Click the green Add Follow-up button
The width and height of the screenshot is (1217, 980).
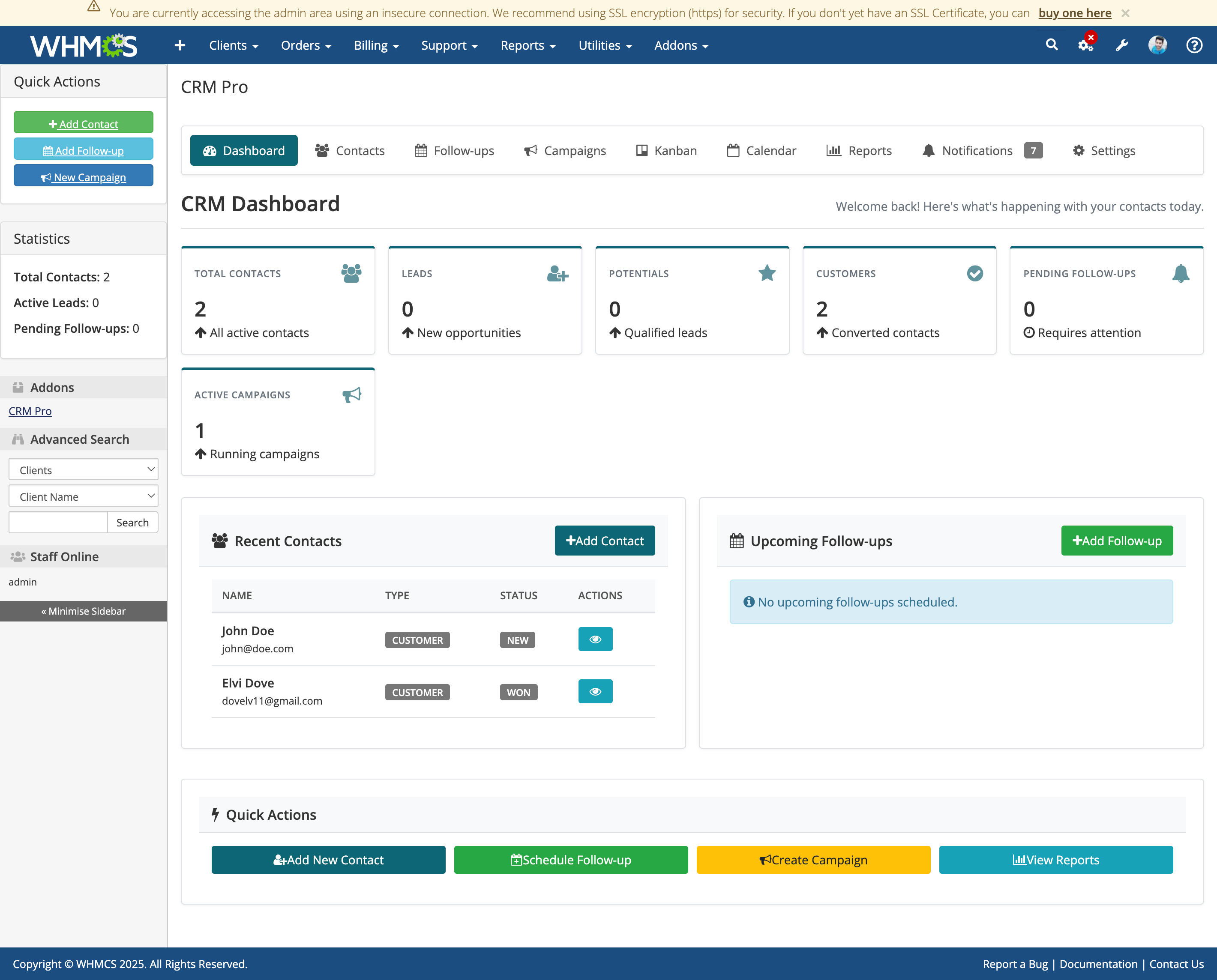(1116, 540)
